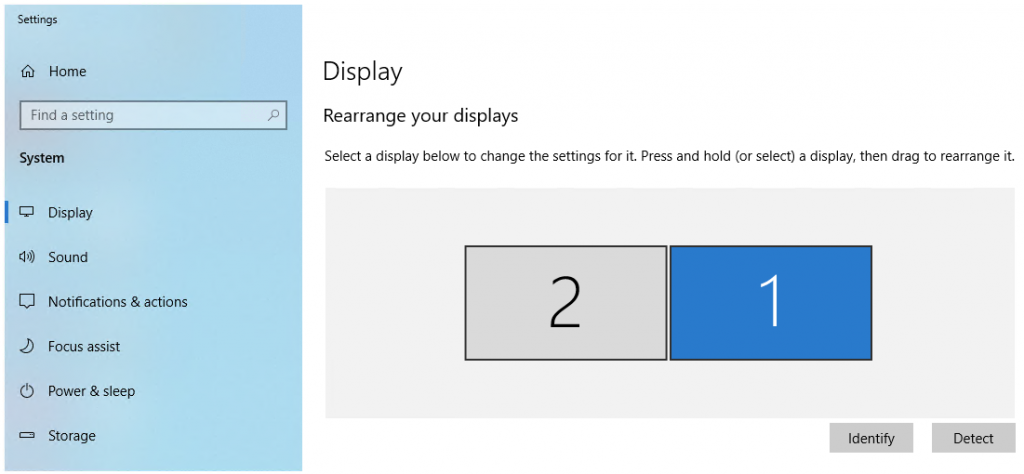
Task: Open Notifications & actions text label
Action: [117, 302]
